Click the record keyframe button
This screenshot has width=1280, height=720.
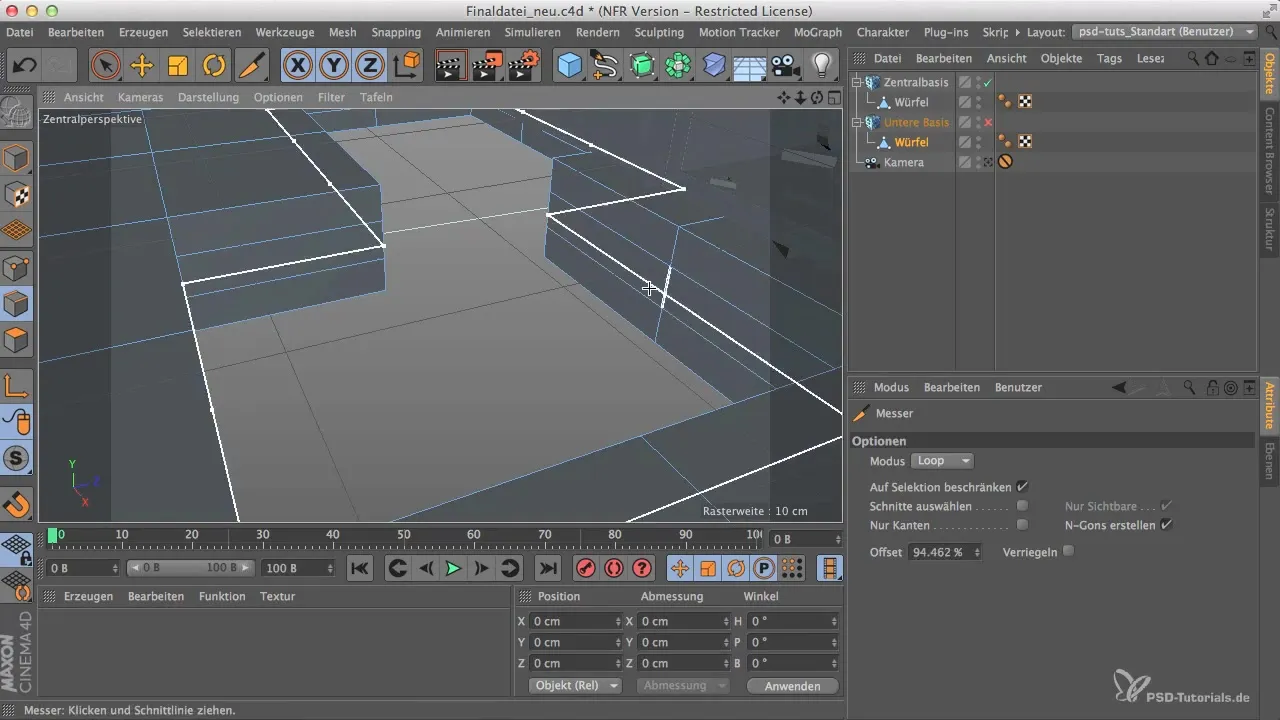tap(586, 568)
